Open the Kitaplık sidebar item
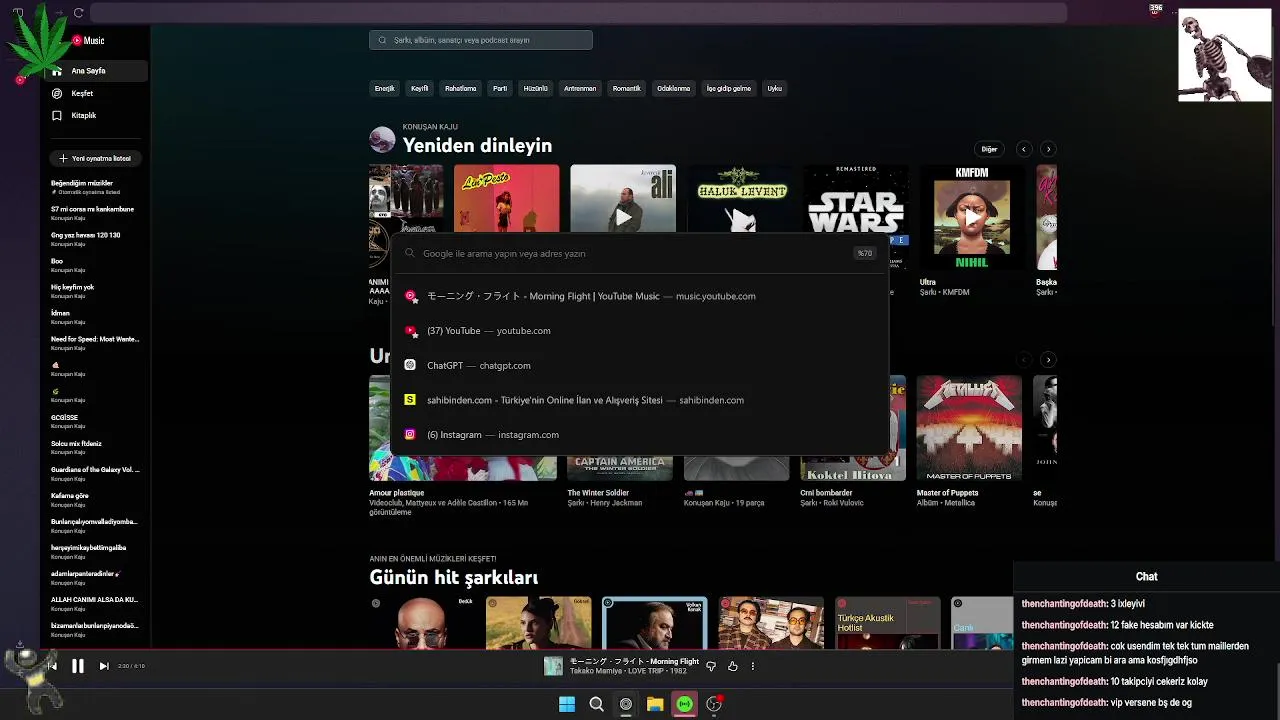This screenshot has width=1280, height=720. pos(83,115)
